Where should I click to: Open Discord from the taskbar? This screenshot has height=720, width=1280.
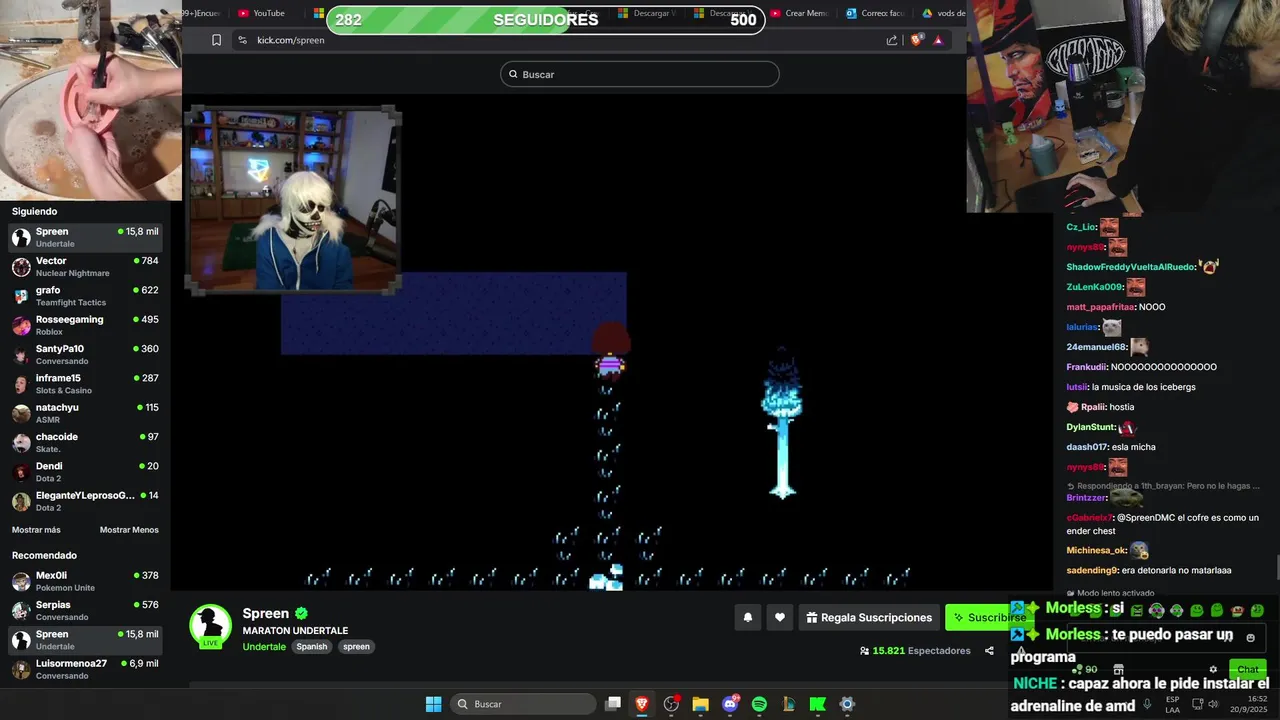click(x=730, y=704)
